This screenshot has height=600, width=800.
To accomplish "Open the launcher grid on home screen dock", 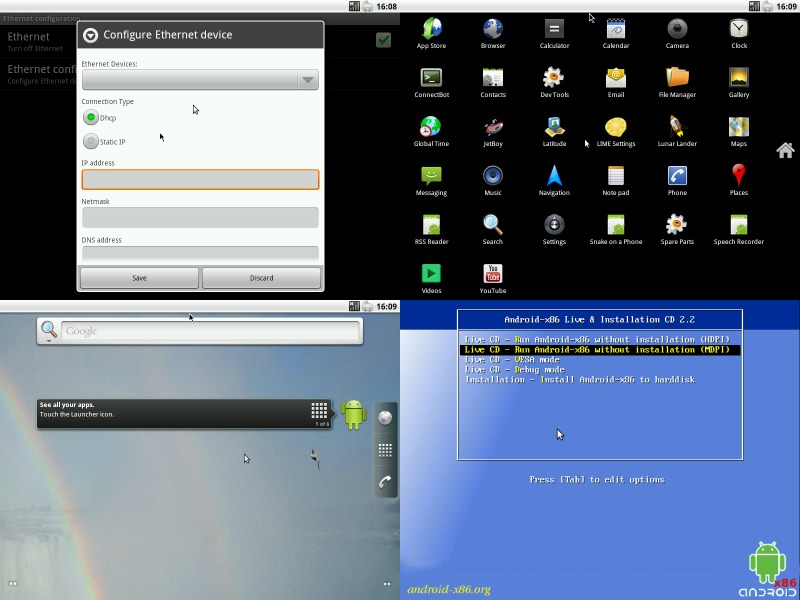I will pos(385,450).
